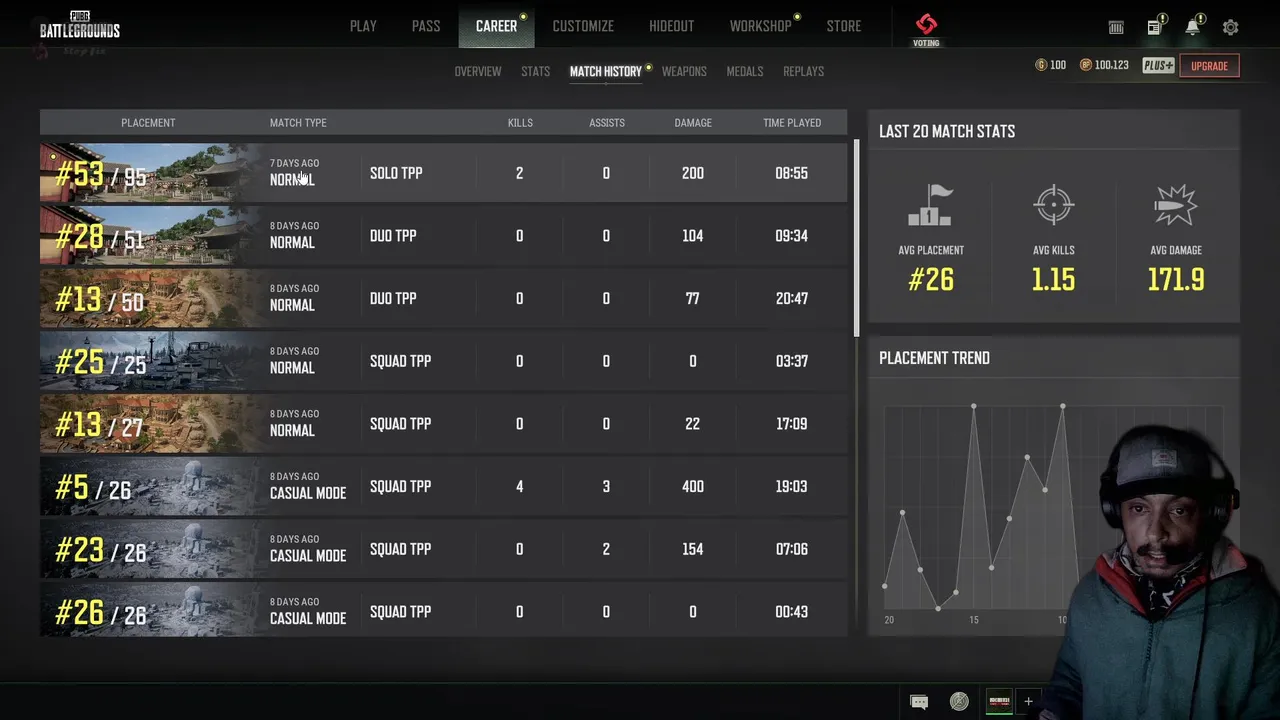
Task: Click the G-Coin balance icon
Action: pos(1041,65)
